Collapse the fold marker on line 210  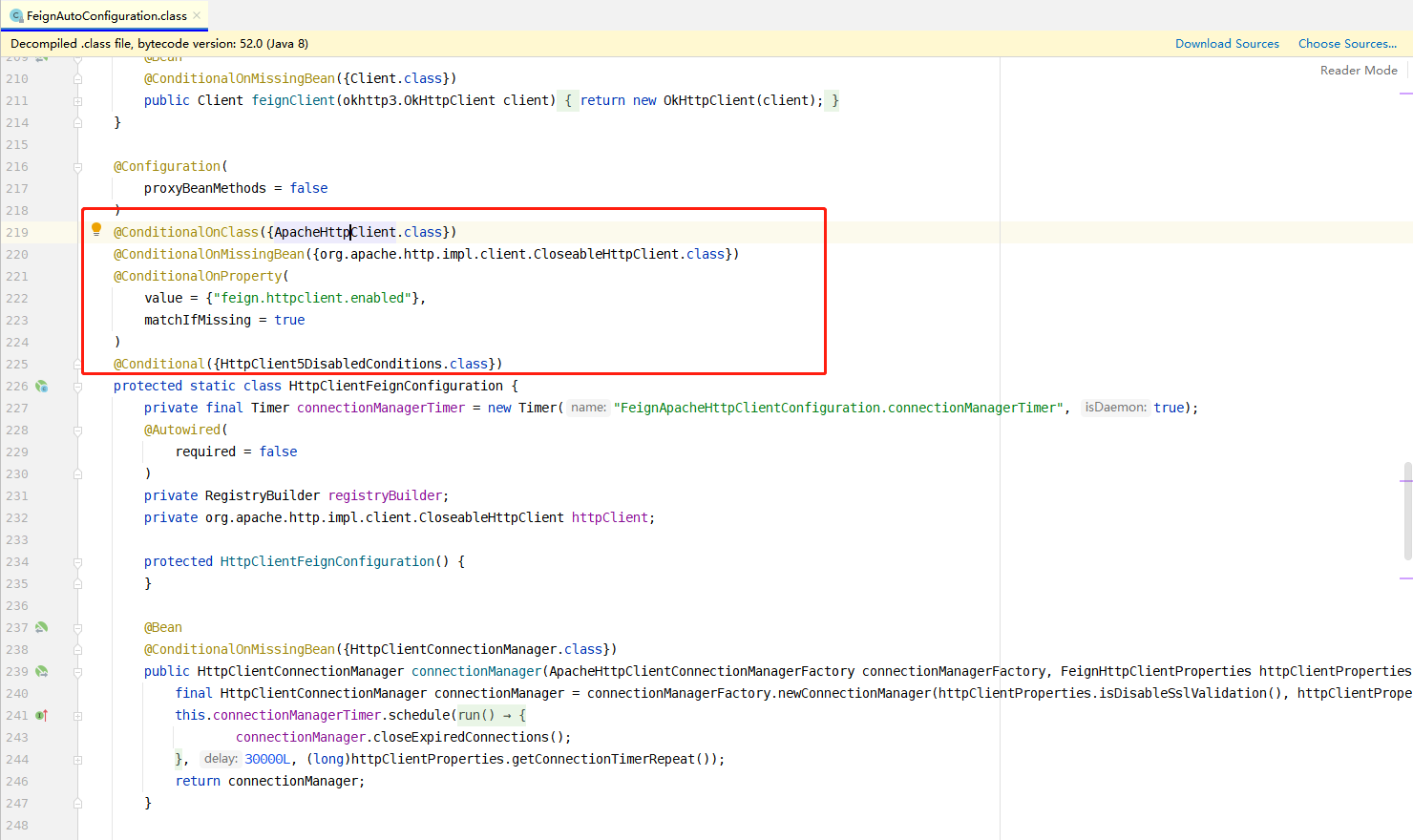click(x=78, y=79)
